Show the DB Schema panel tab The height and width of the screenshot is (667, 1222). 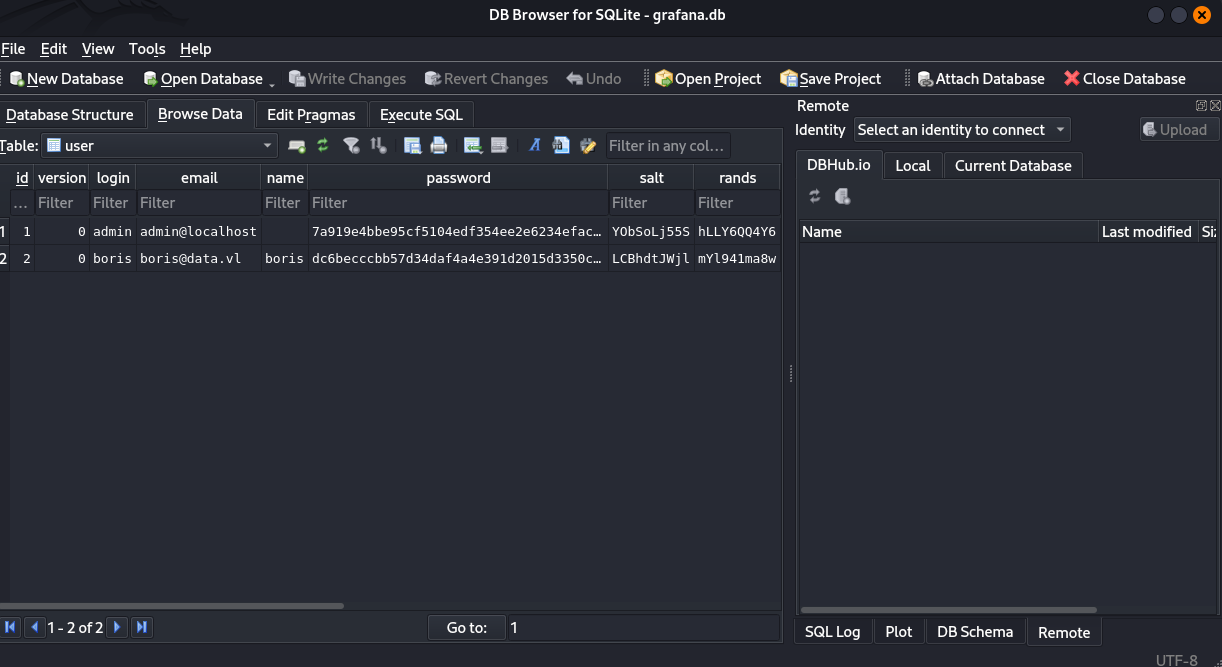coord(975,632)
